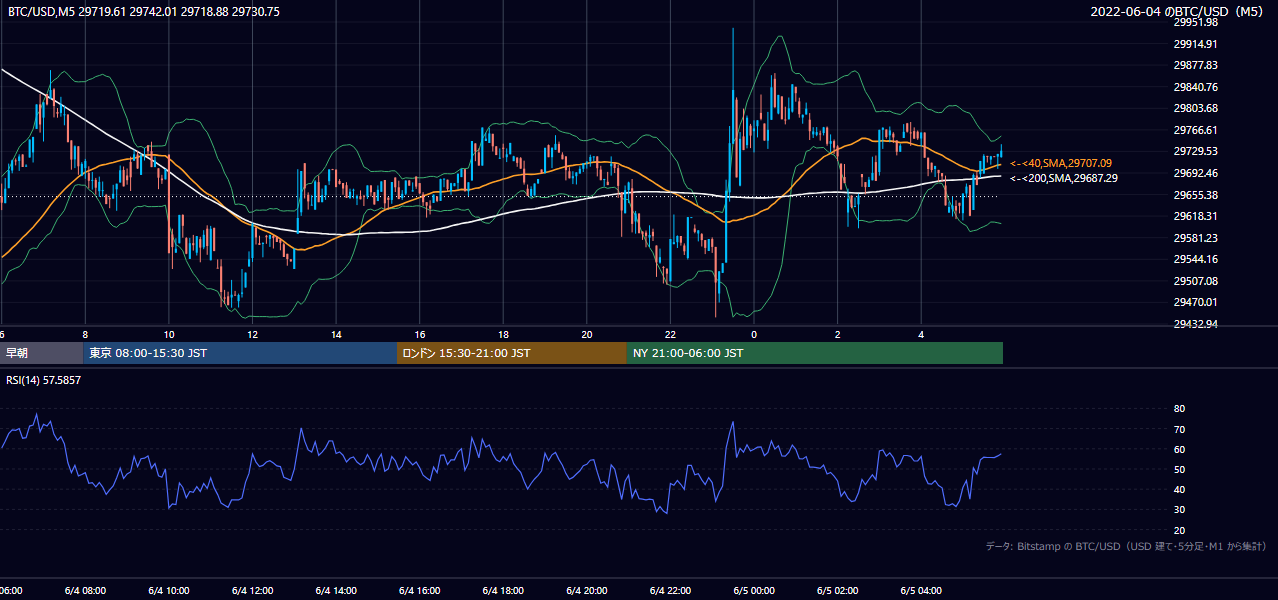1278x600 pixels.
Task: Click price axis value 29581.23
Action: [1195, 238]
